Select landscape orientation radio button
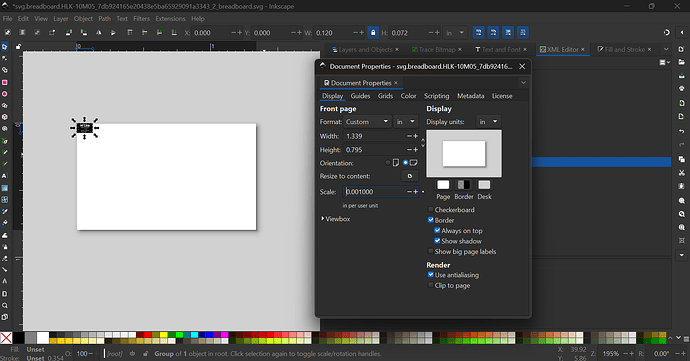The width and height of the screenshot is (690, 361). (x=405, y=162)
